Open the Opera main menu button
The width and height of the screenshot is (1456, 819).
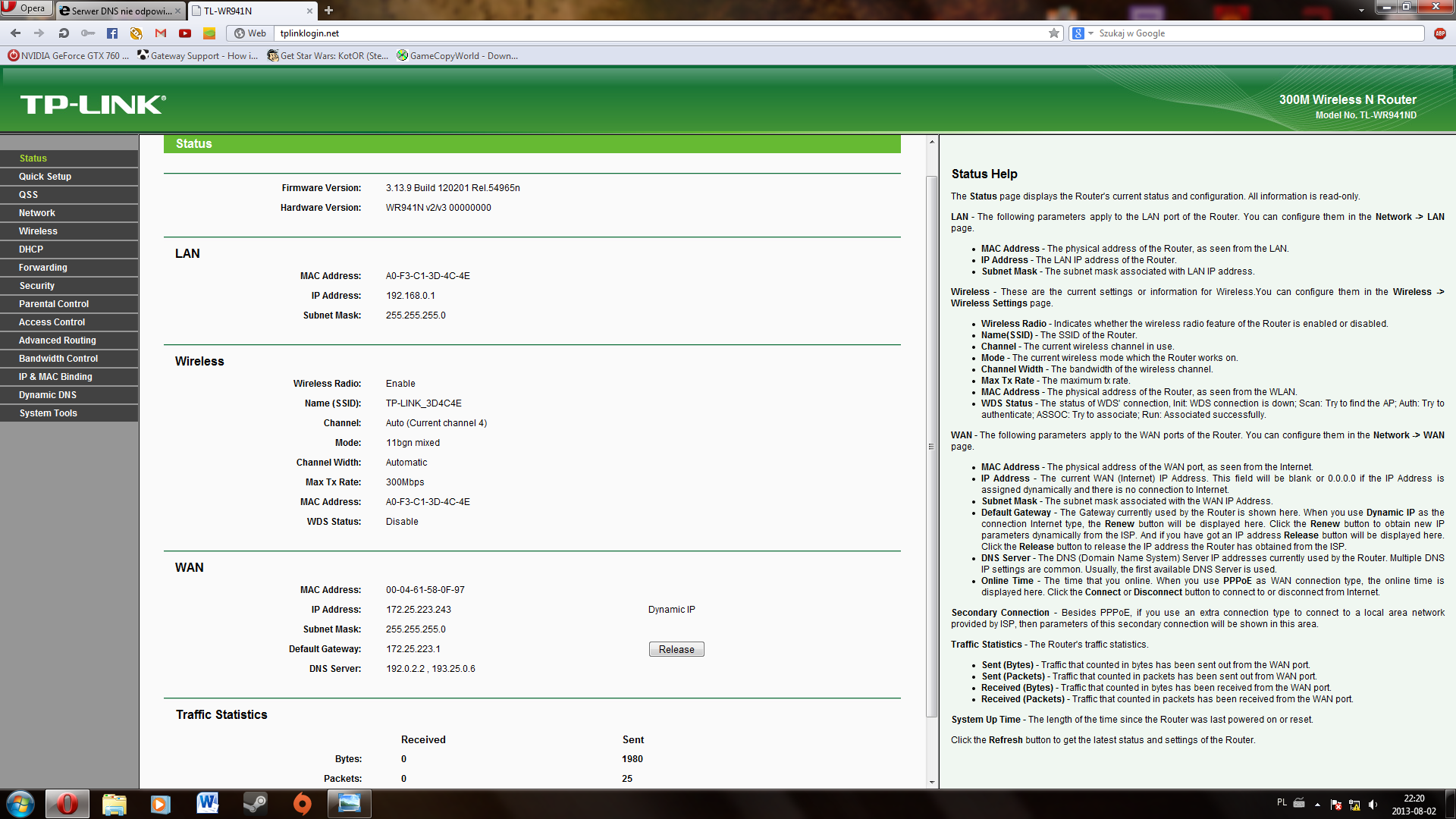click(26, 8)
